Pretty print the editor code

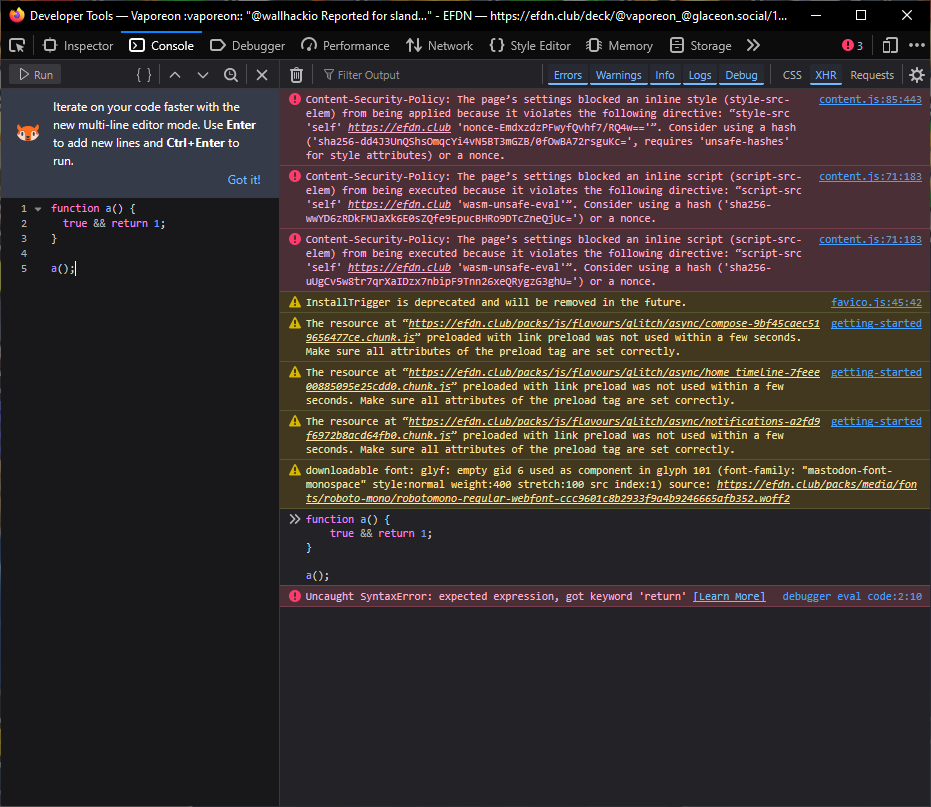[x=144, y=75]
